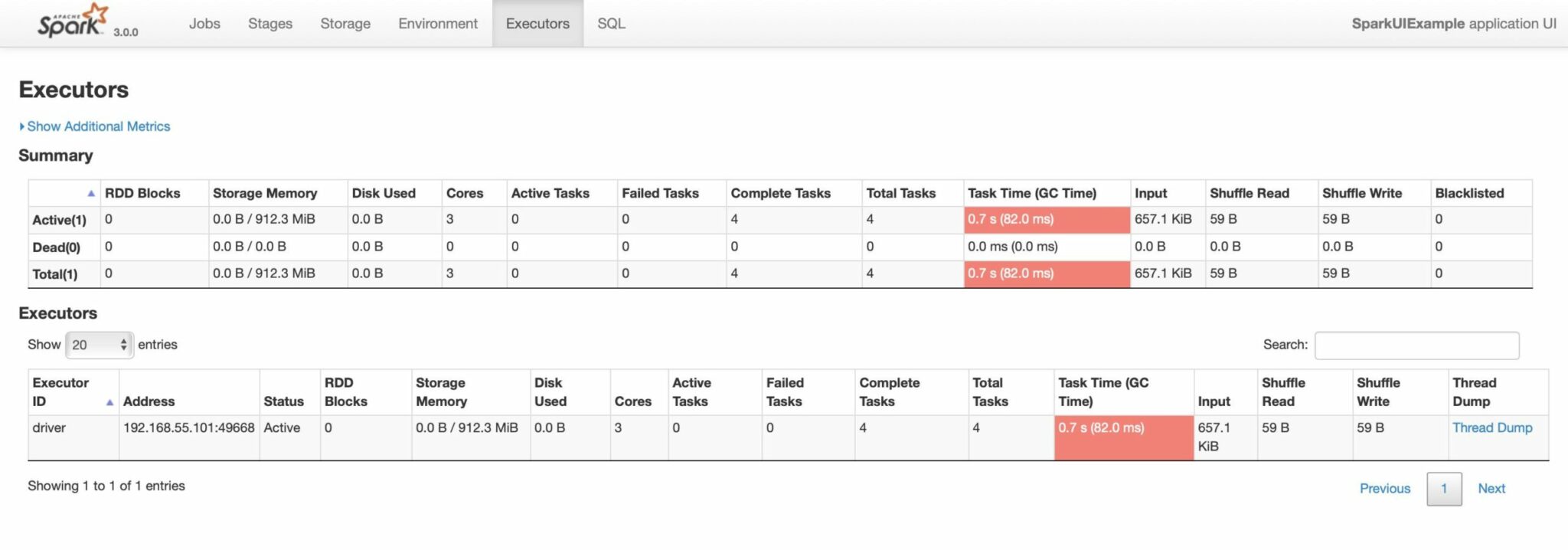
Task: Click 'Showing 1 to 1 of 1 entries' text
Action: 106,486
